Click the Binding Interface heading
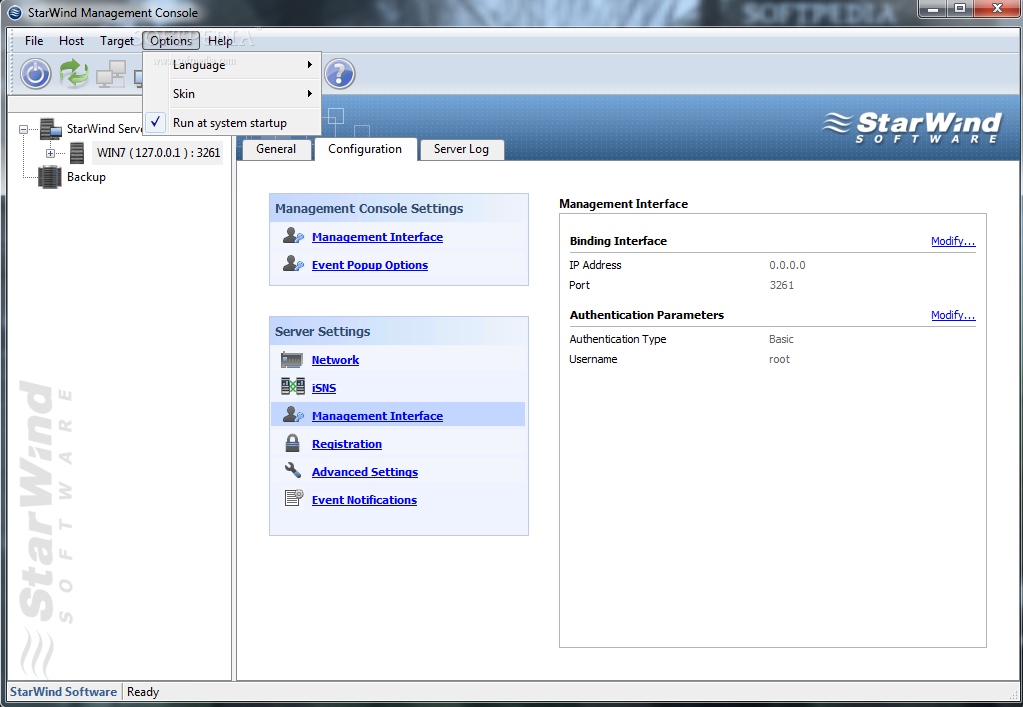This screenshot has height=707, width=1023. pyautogui.click(x=618, y=241)
